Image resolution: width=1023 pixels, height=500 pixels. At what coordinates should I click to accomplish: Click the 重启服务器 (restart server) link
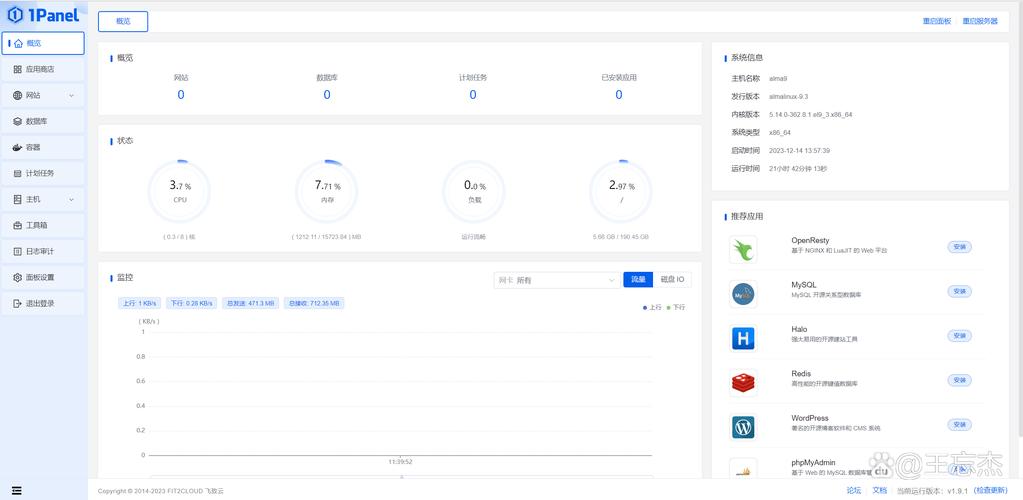coord(980,21)
